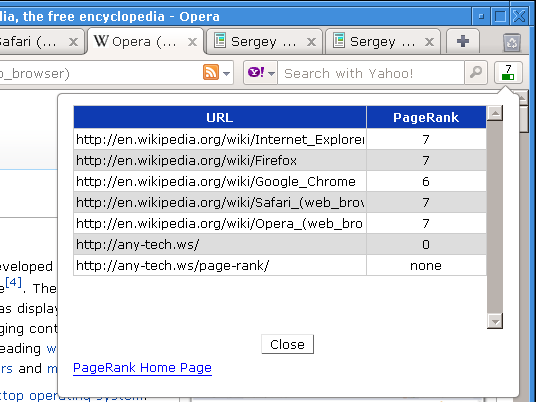536x402 pixels.
Task: Select the Opera_(web_bro URL row
Action: point(220,223)
